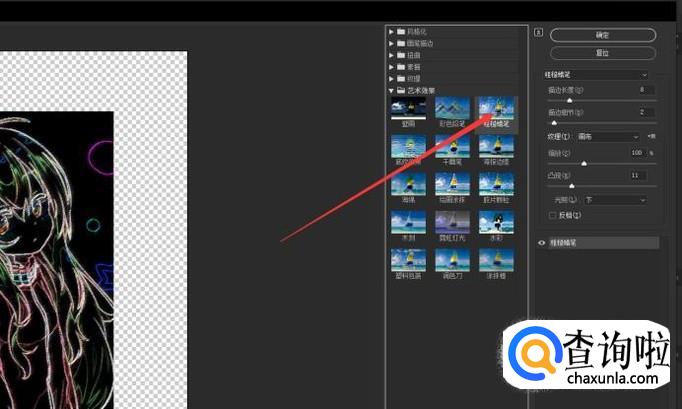Expand the 纹理 (Texture) filter folder
Viewport: 682px width, 409px height.
click(x=391, y=79)
